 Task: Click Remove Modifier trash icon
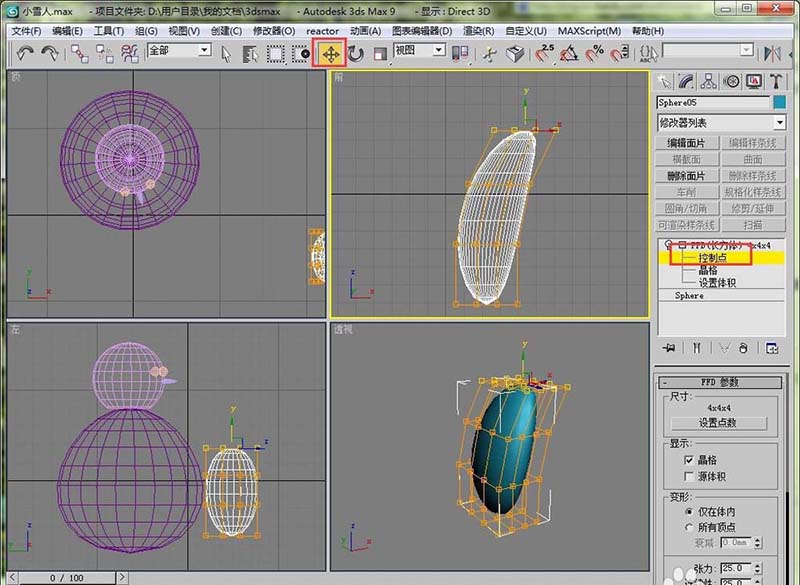point(743,348)
